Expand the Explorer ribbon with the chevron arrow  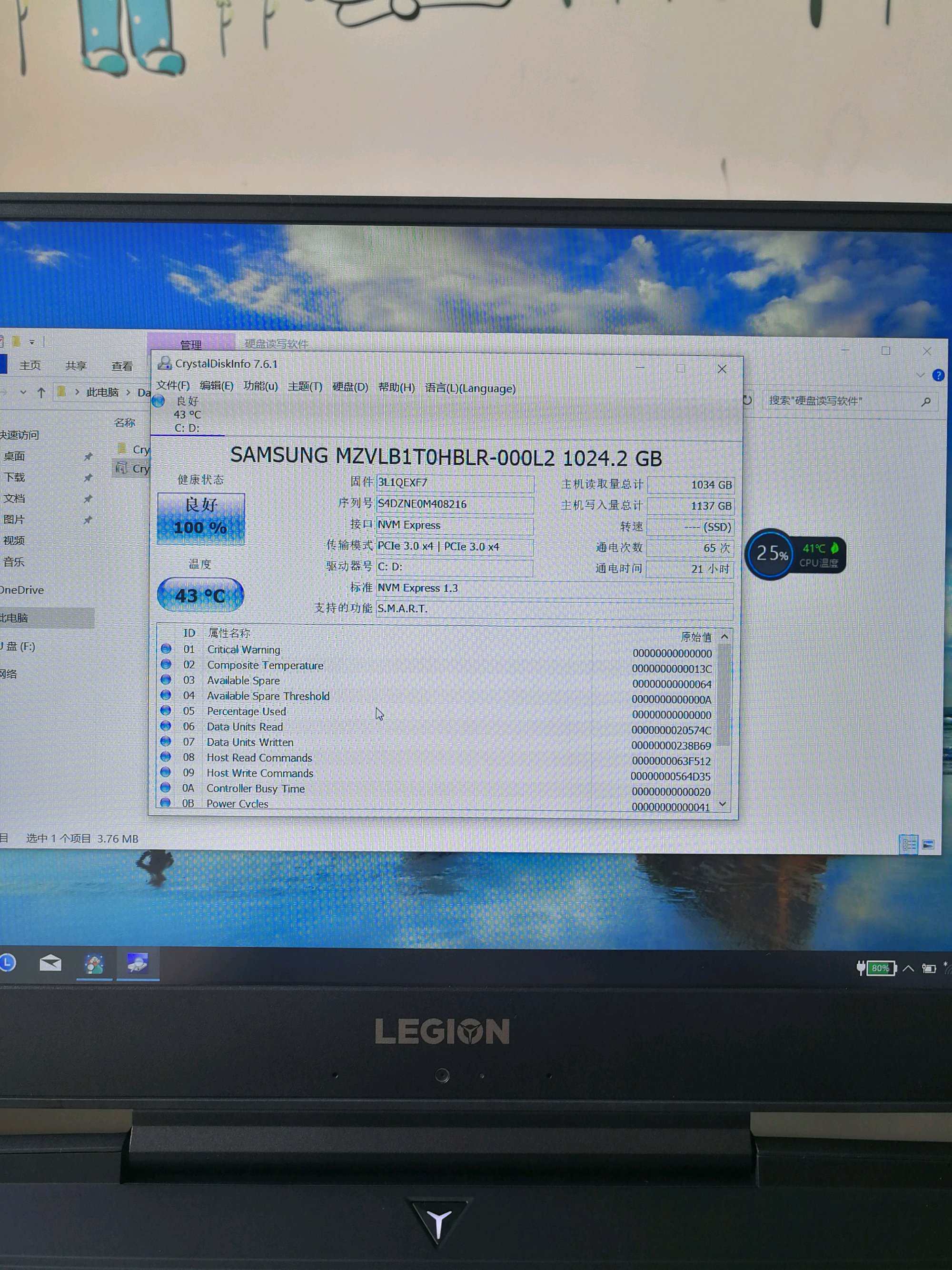click(x=921, y=375)
